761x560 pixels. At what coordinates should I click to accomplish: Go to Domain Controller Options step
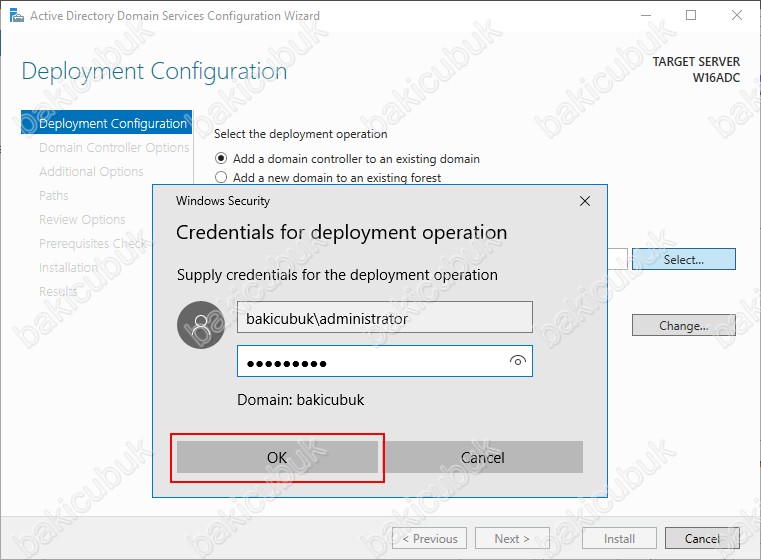tap(114, 148)
